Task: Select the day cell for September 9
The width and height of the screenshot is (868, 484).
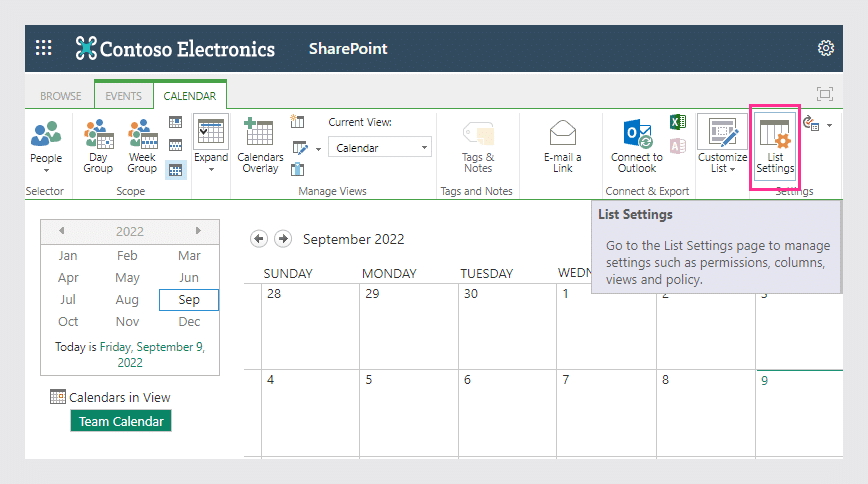Action: (799, 413)
